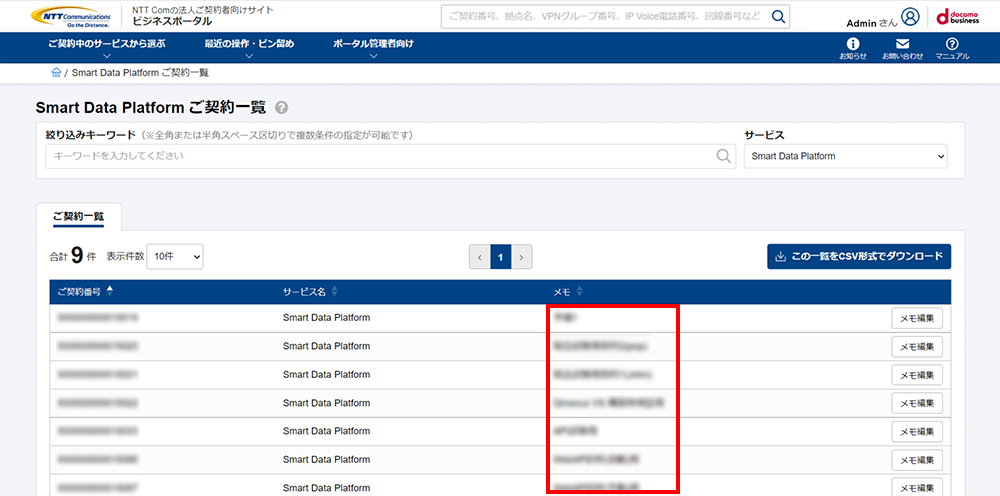1000x496 pixels.
Task: Click メモ編集 in the third table row
Action: 917,375
